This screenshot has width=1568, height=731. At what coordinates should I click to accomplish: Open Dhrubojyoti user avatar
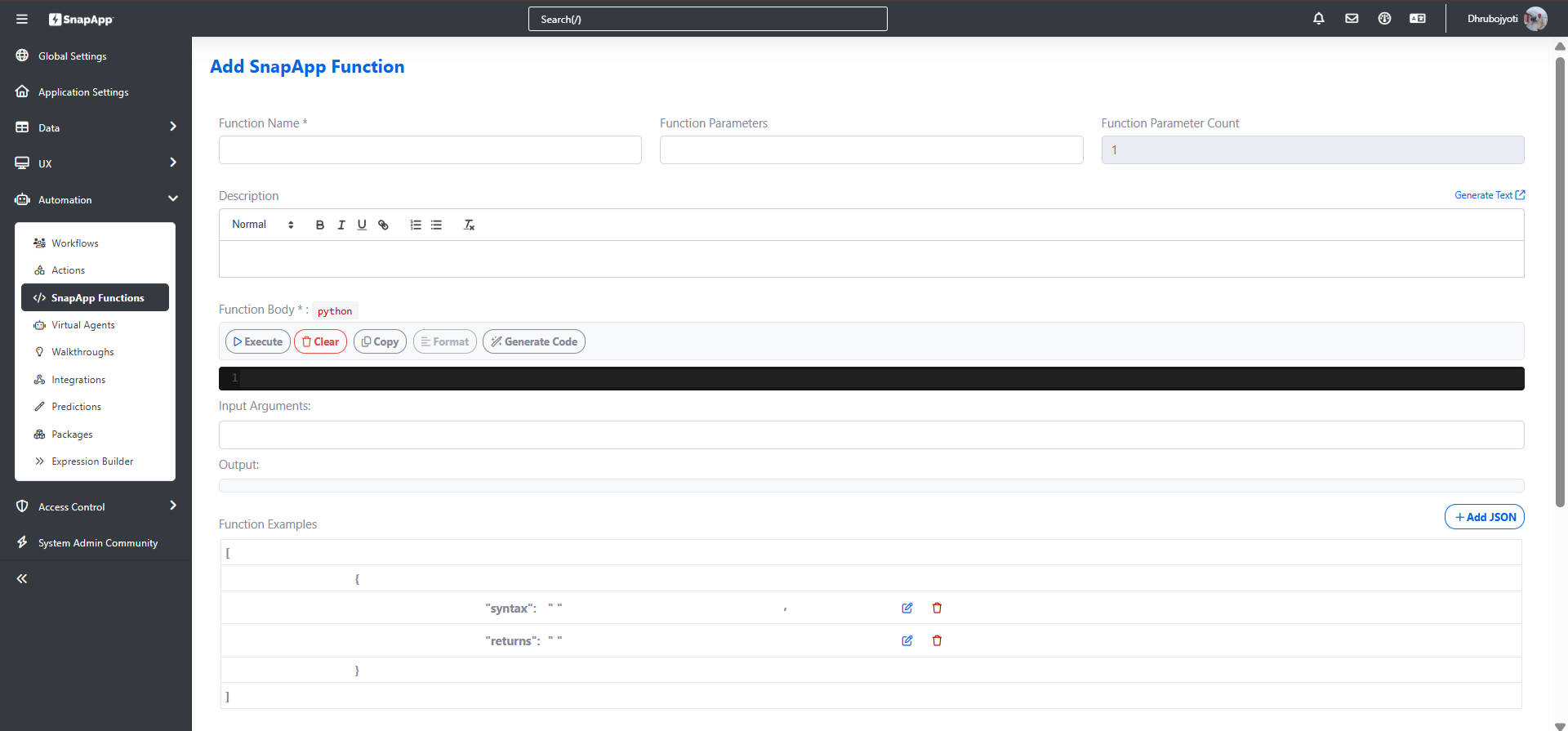click(x=1535, y=19)
